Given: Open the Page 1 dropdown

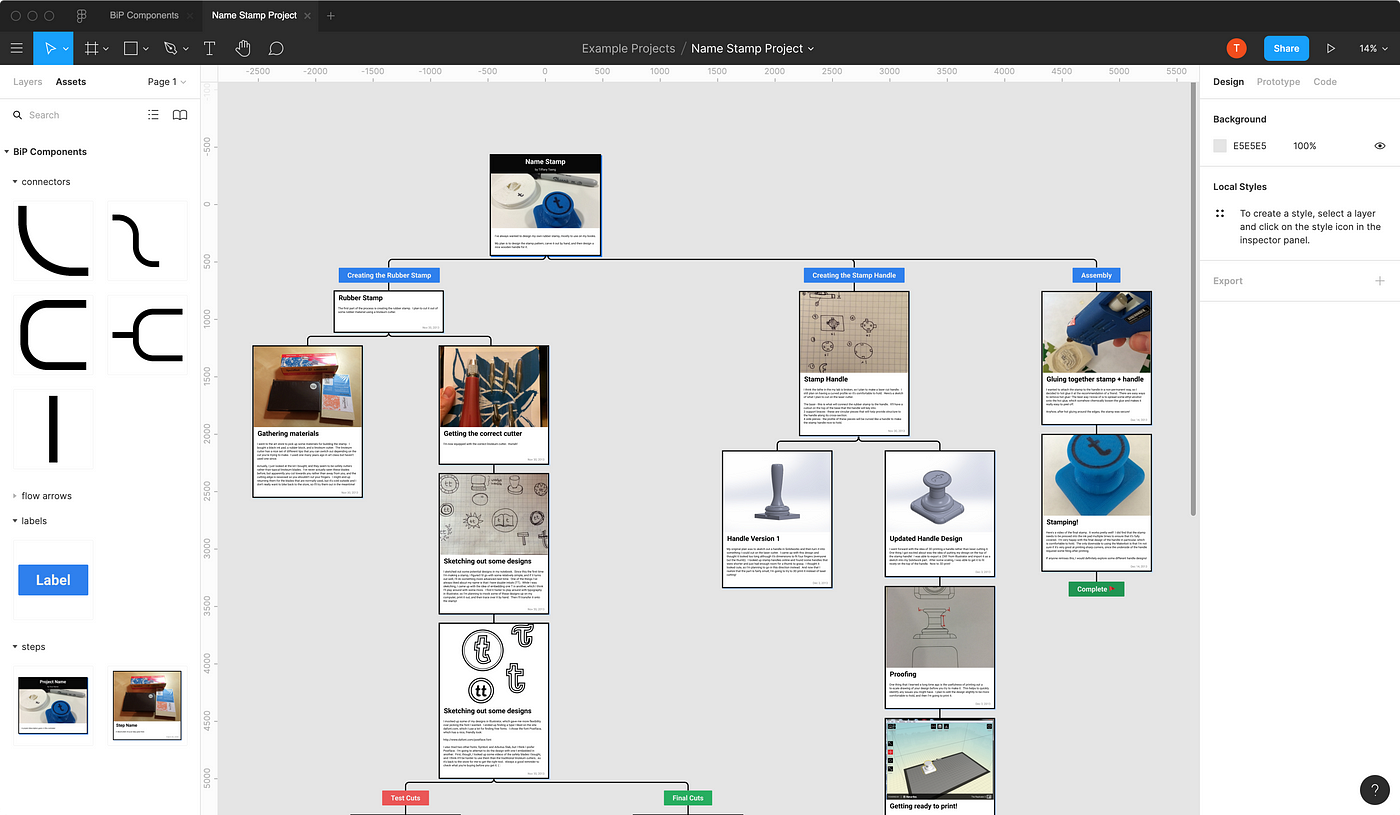Looking at the screenshot, I should click(x=166, y=81).
